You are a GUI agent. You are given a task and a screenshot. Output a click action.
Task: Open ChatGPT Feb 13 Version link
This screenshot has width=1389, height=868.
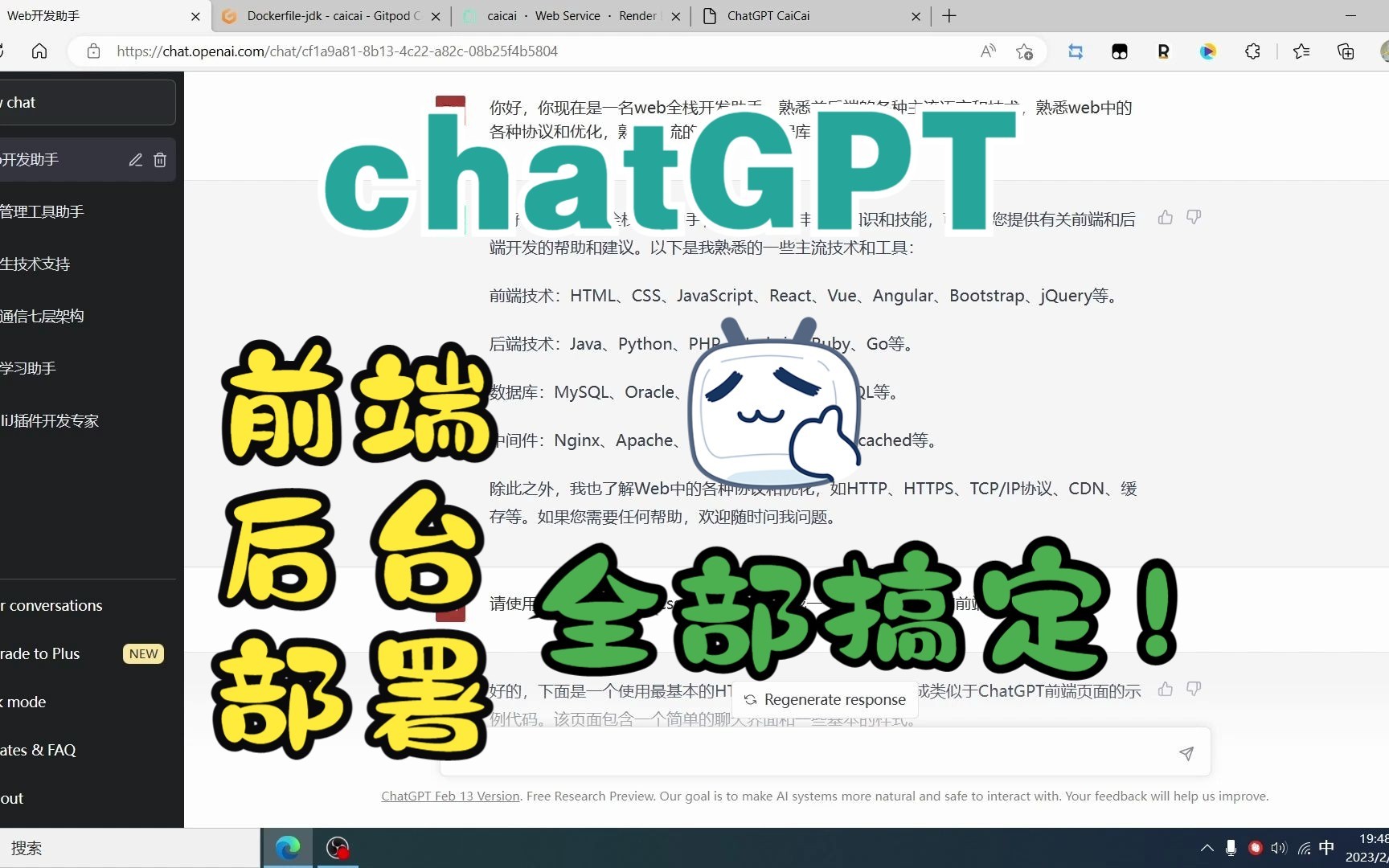(450, 796)
